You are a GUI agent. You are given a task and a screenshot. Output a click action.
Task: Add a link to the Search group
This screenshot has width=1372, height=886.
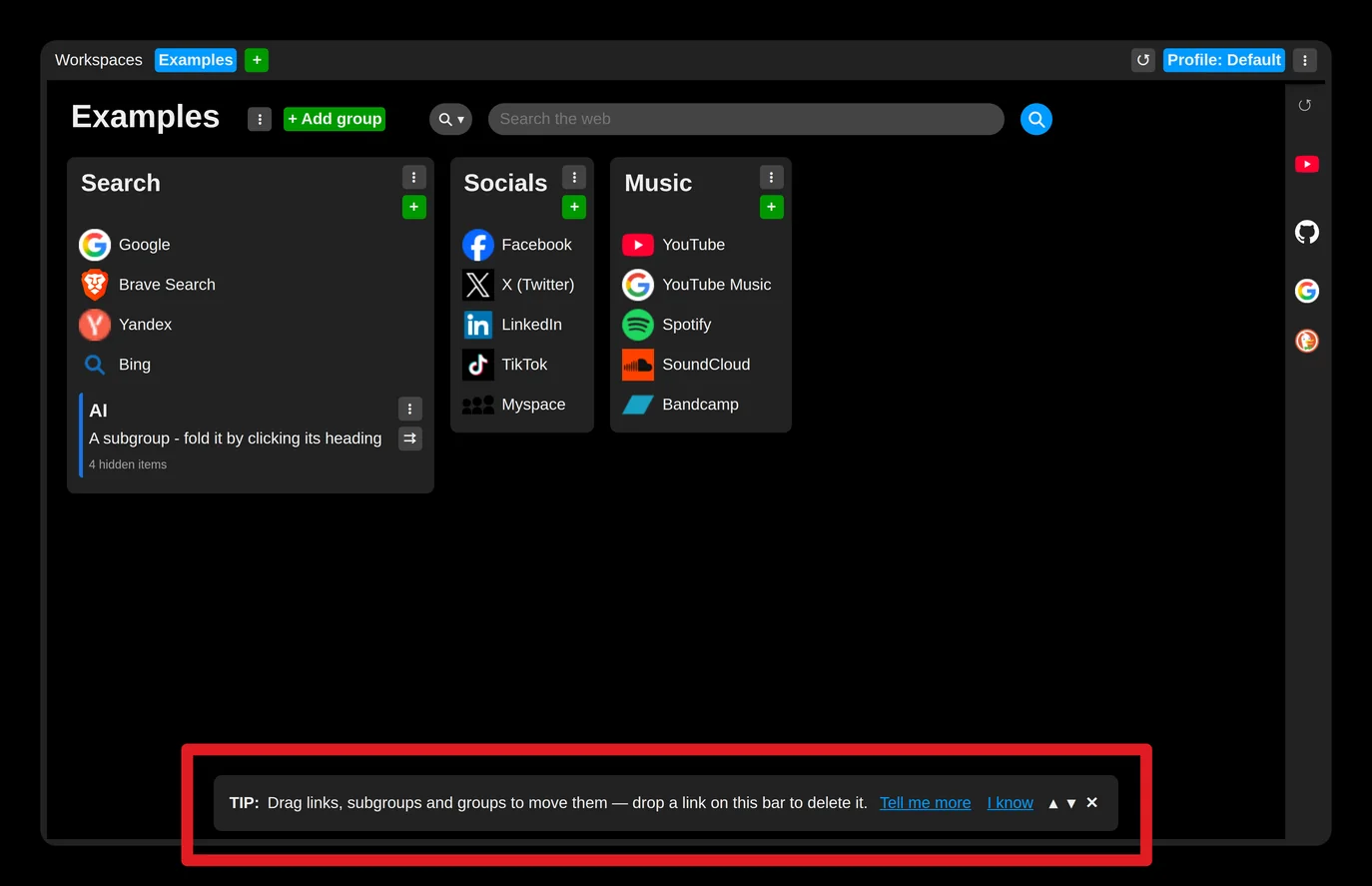[x=414, y=207]
